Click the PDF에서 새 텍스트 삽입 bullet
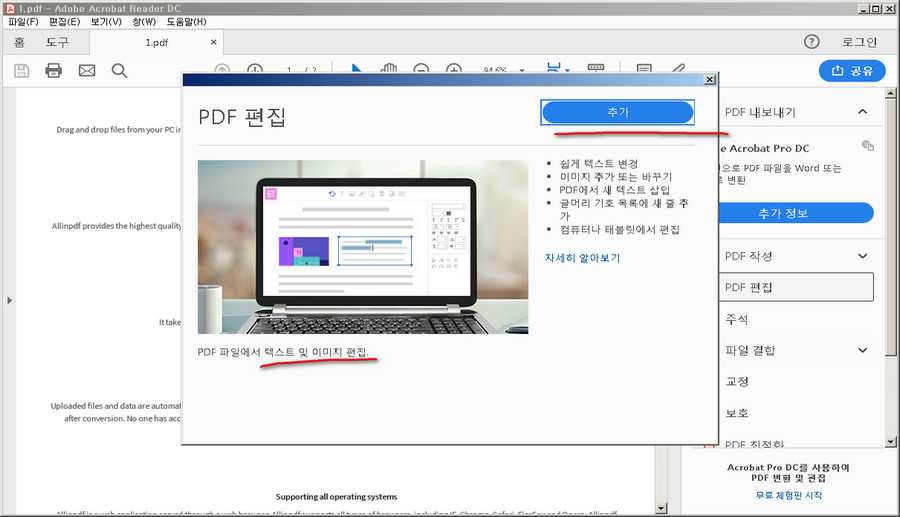Viewport: 900px width, 517px height. (x=614, y=190)
